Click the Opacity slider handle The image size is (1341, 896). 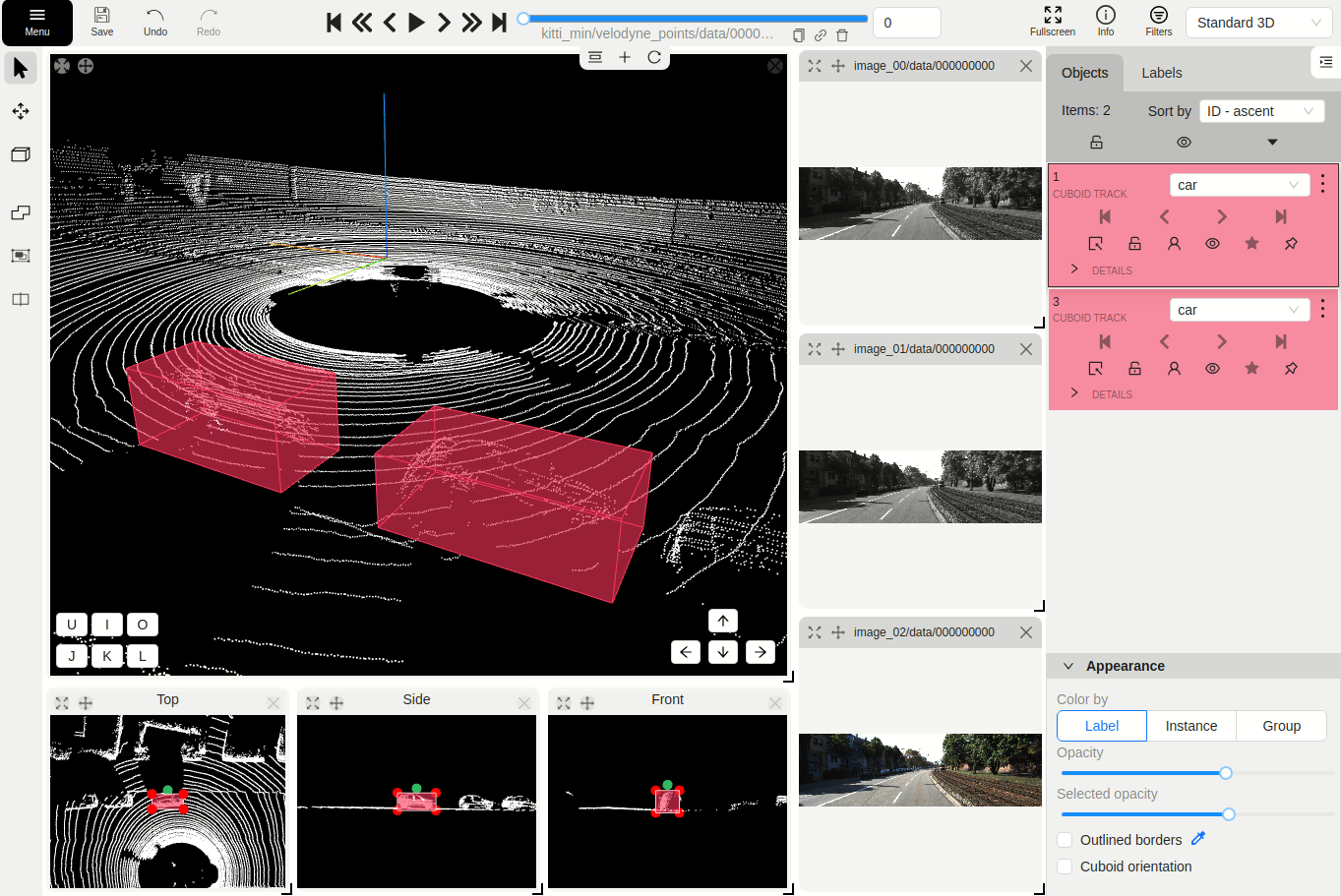[x=1226, y=773]
